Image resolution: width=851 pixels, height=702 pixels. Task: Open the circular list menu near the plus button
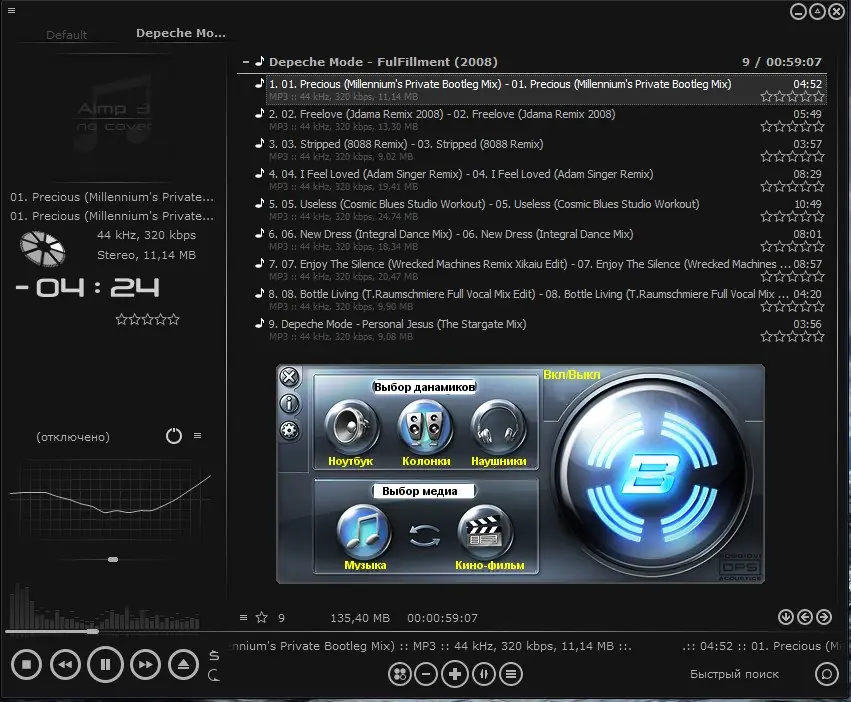point(511,674)
